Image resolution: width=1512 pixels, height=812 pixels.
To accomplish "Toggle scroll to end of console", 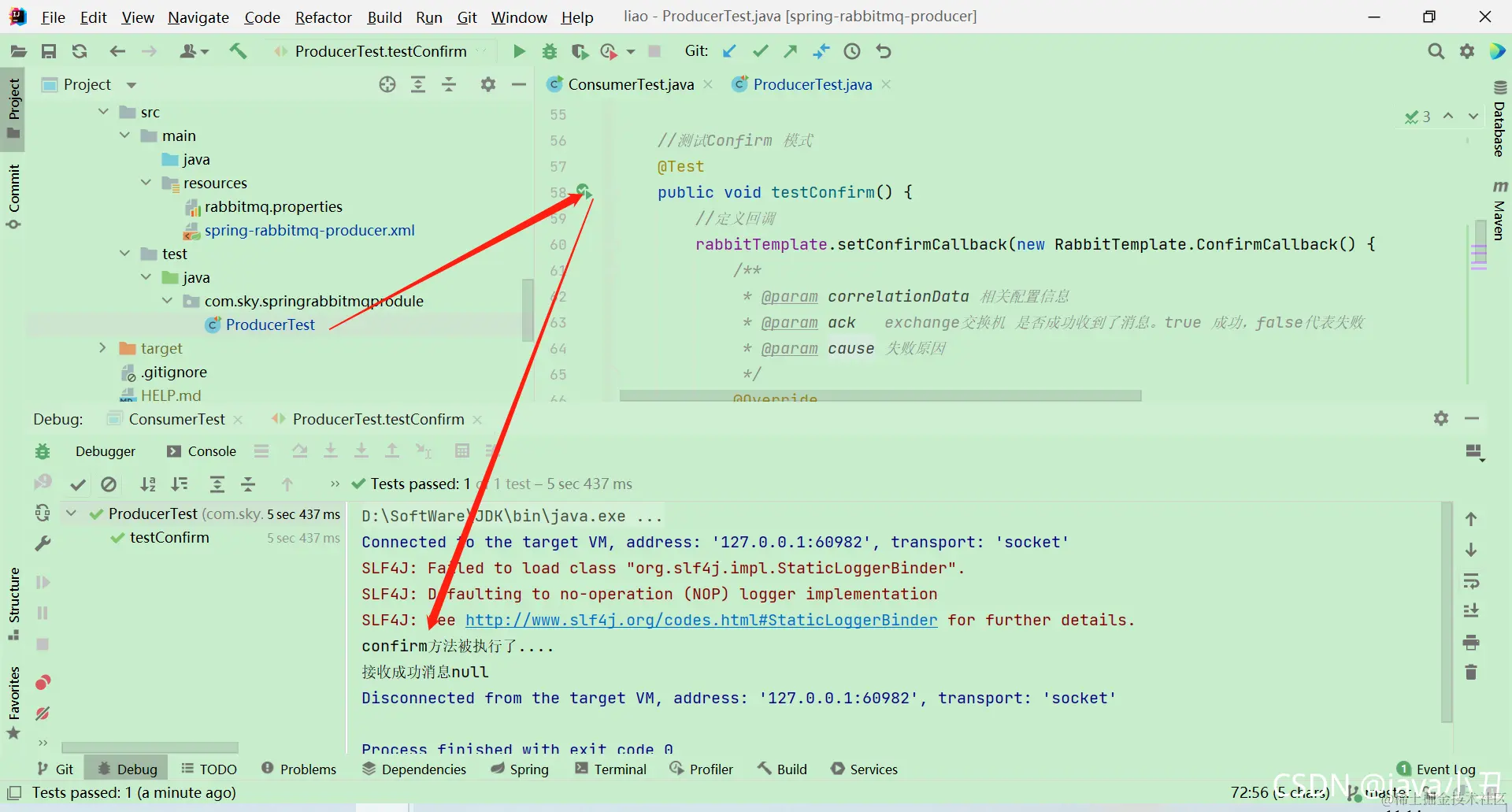I will coord(1471,611).
